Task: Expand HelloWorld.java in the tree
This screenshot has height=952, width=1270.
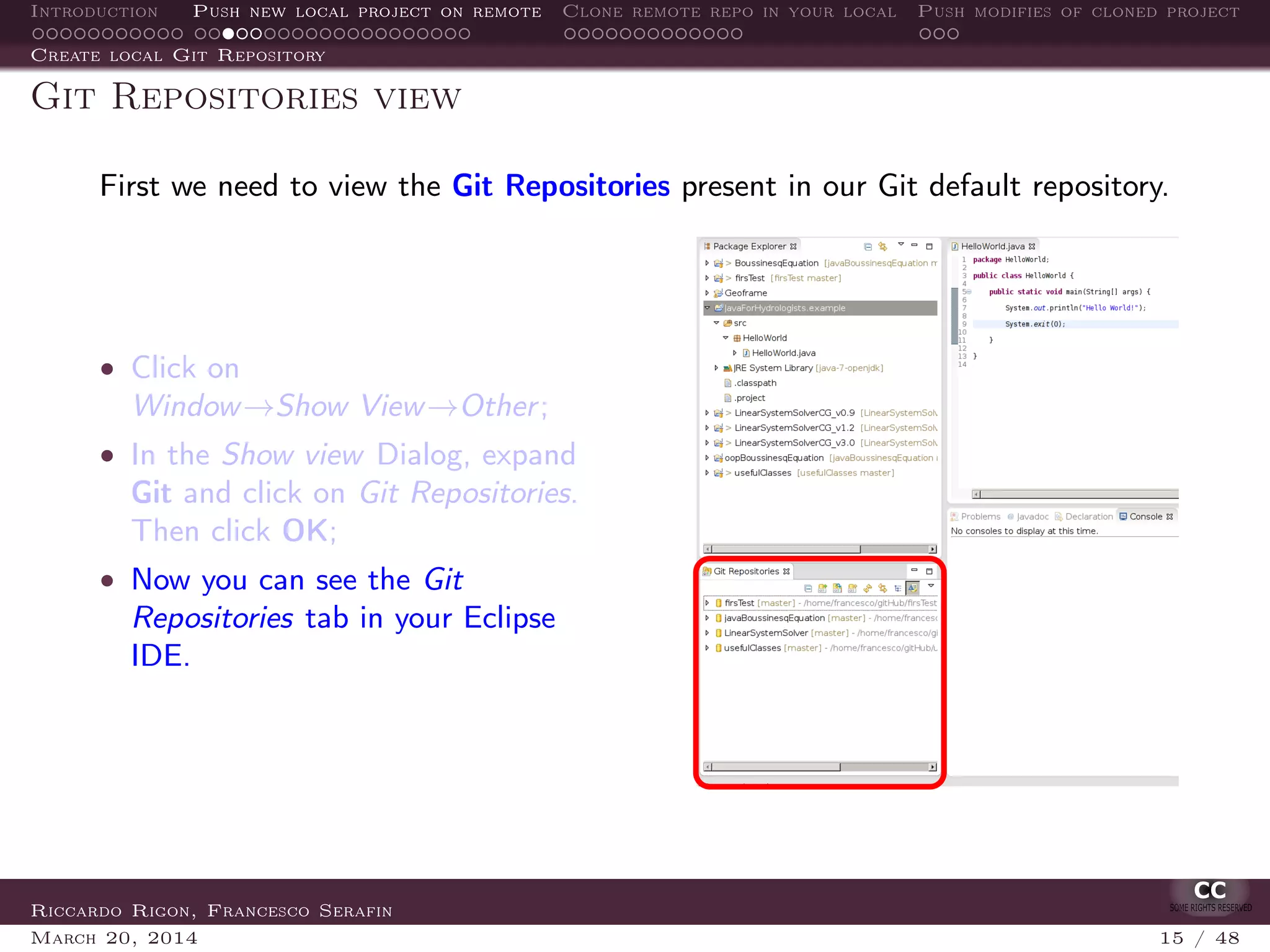Action: [735, 353]
